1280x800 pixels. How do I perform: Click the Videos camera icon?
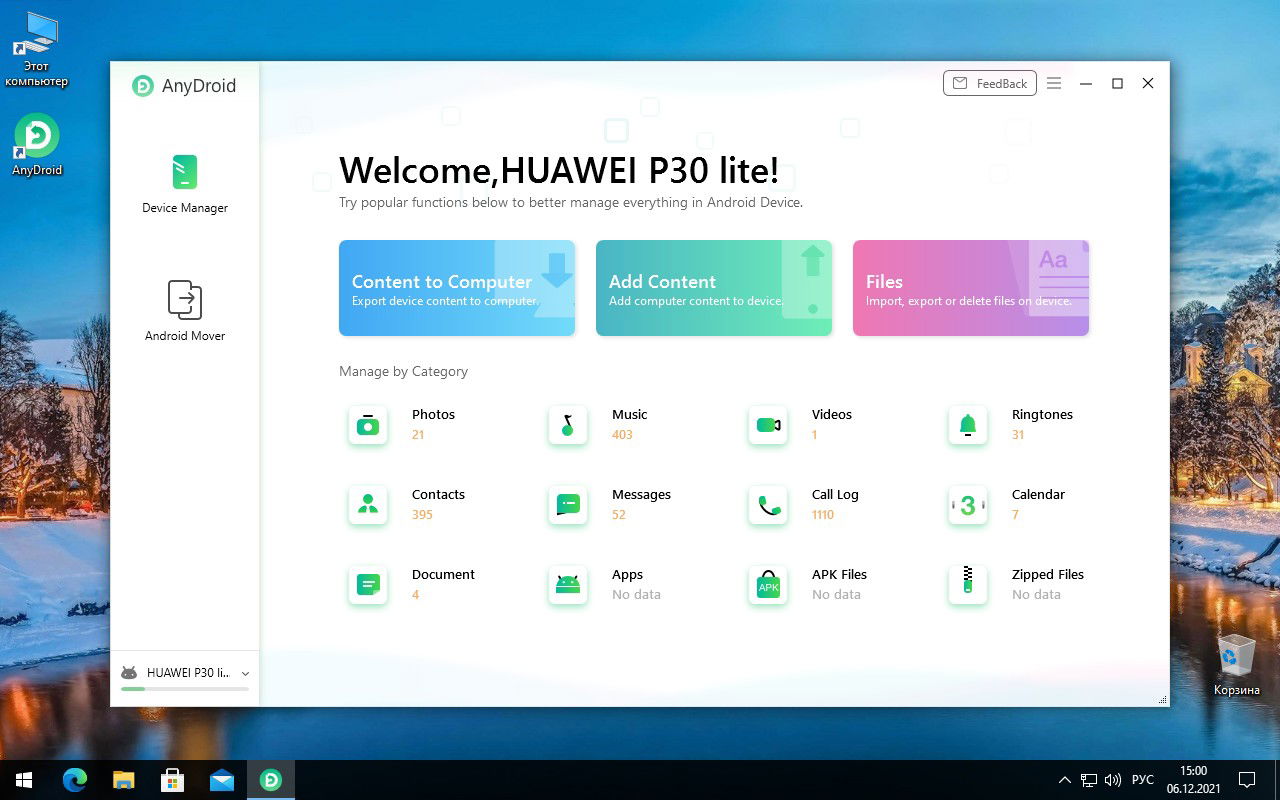click(768, 425)
